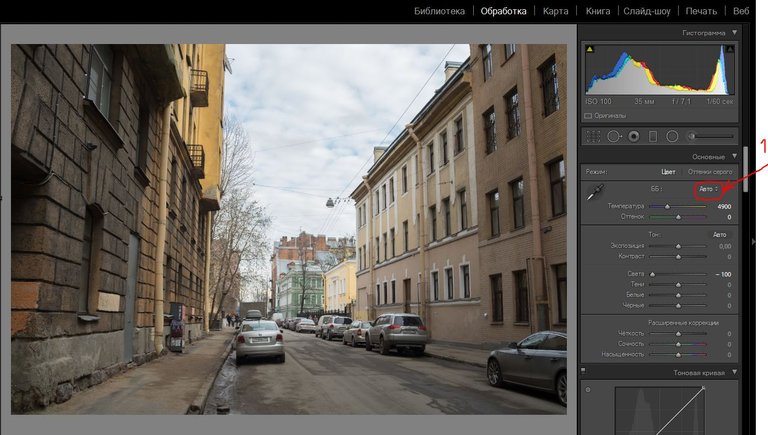
Task: Collapse the Гистограмма panel
Action: 735,32
